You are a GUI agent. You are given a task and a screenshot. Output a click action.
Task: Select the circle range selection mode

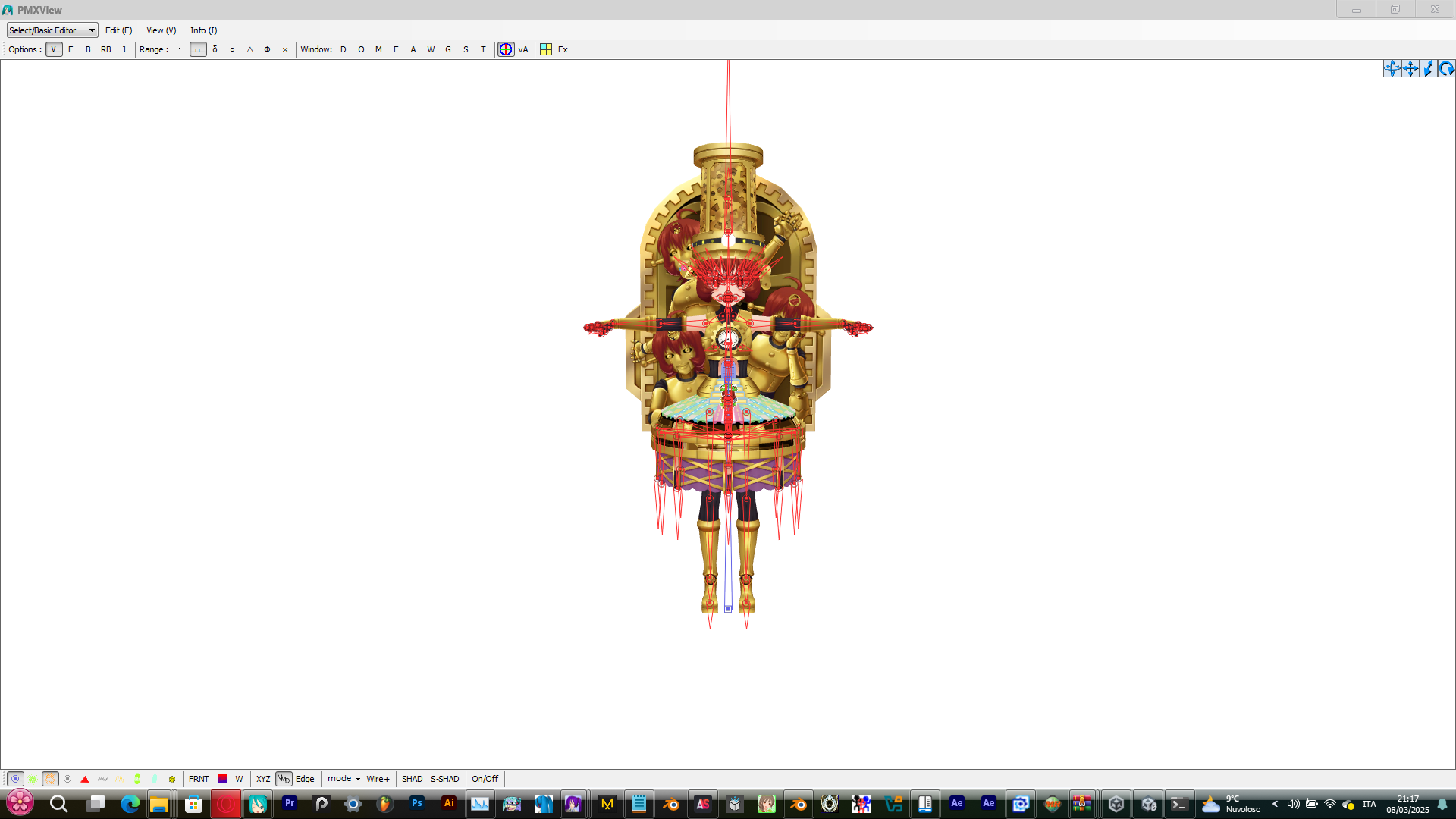tap(232, 49)
